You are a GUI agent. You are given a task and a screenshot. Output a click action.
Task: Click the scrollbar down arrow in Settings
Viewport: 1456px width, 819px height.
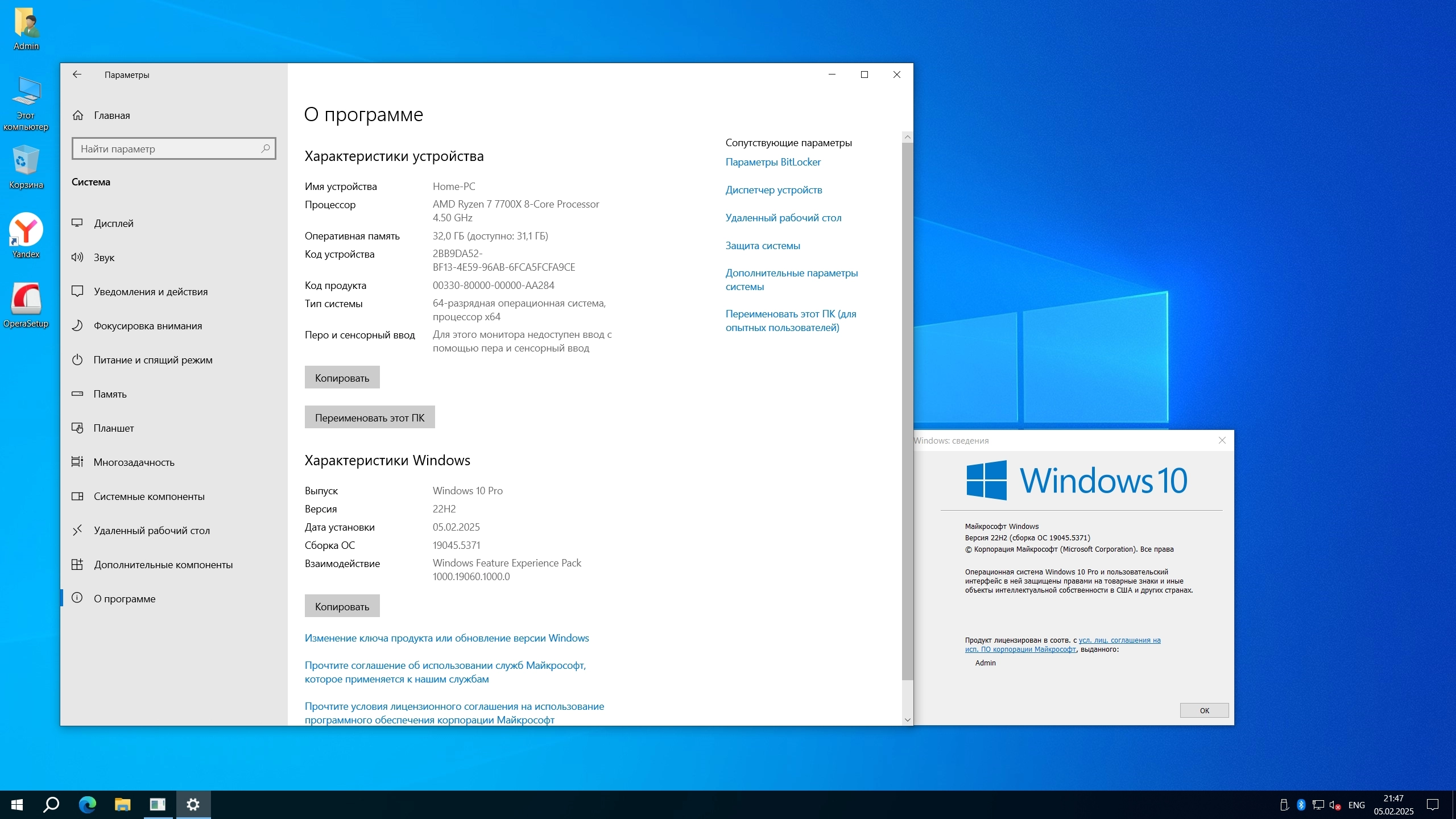pyautogui.click(x=907, y=719)
